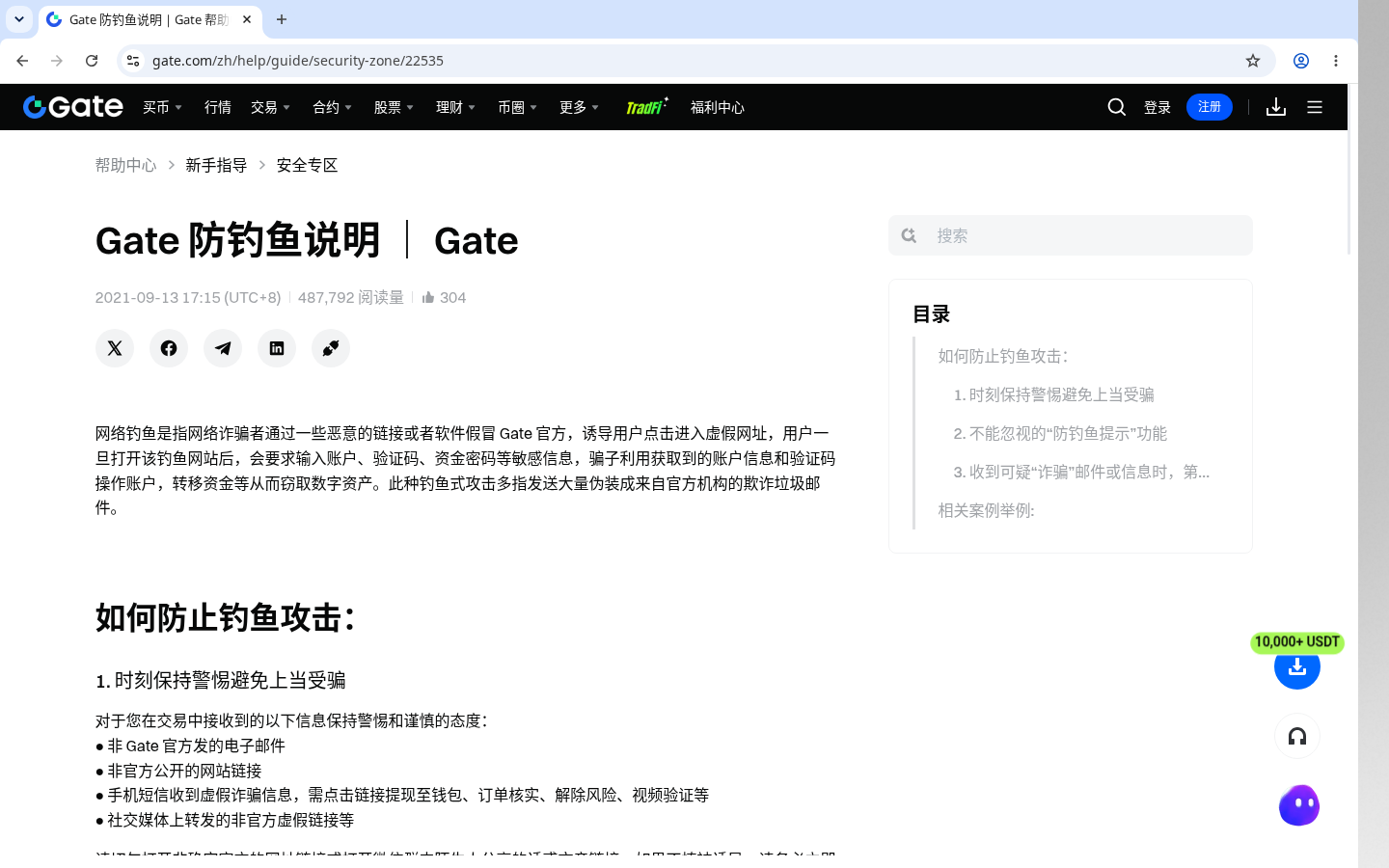Jump to 收到可疑“诈骗”邮件或信息时 in contents
Screen dimensions: 1389x868
1081,472
